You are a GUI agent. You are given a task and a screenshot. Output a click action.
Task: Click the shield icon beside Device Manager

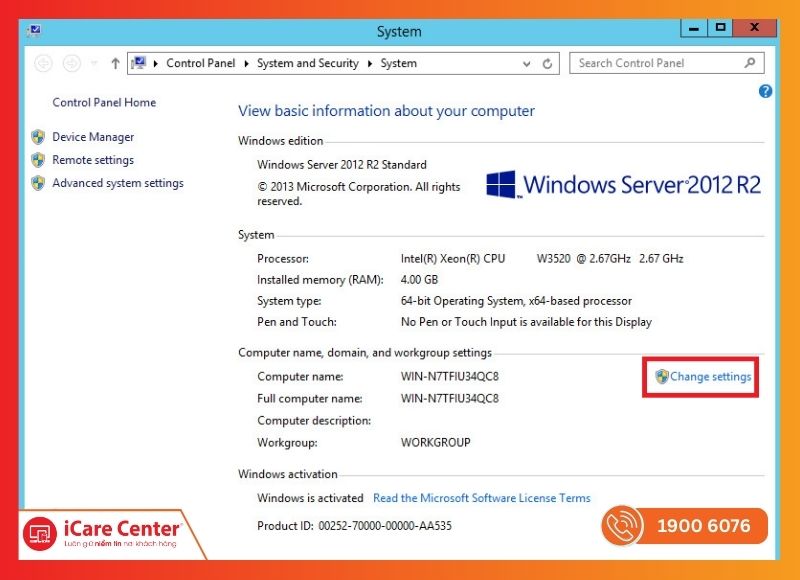coord(38,137)
